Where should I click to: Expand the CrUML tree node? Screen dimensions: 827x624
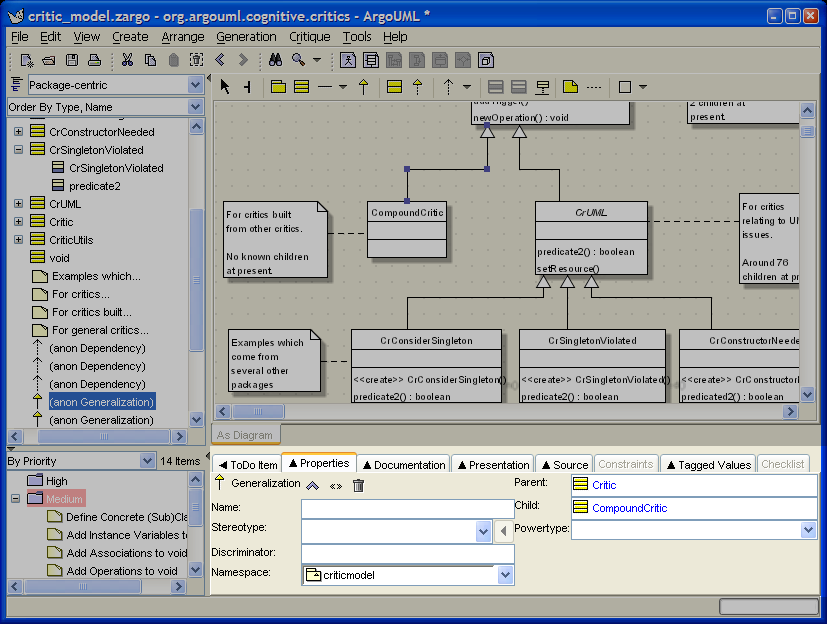coord(18,204)
